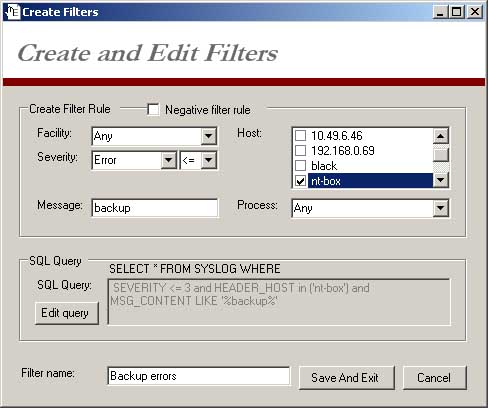Click the Create Filters title bar app icon
Screen dimensions: 488x408
(13, 12)
